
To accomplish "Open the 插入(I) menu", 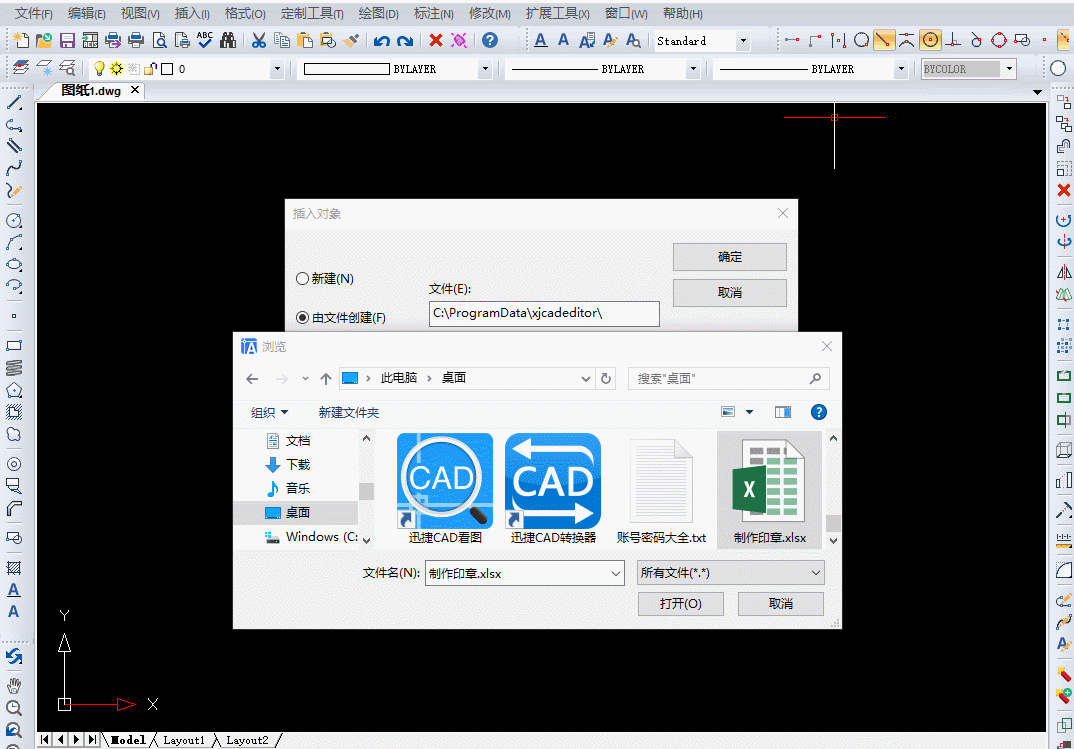I will [192, 14].
